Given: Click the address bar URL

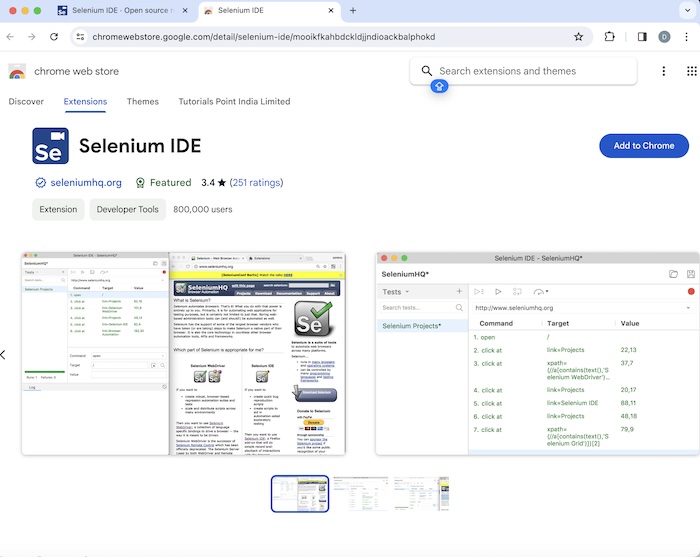Looking at the screenshot, I should click(x=263, y=37).
